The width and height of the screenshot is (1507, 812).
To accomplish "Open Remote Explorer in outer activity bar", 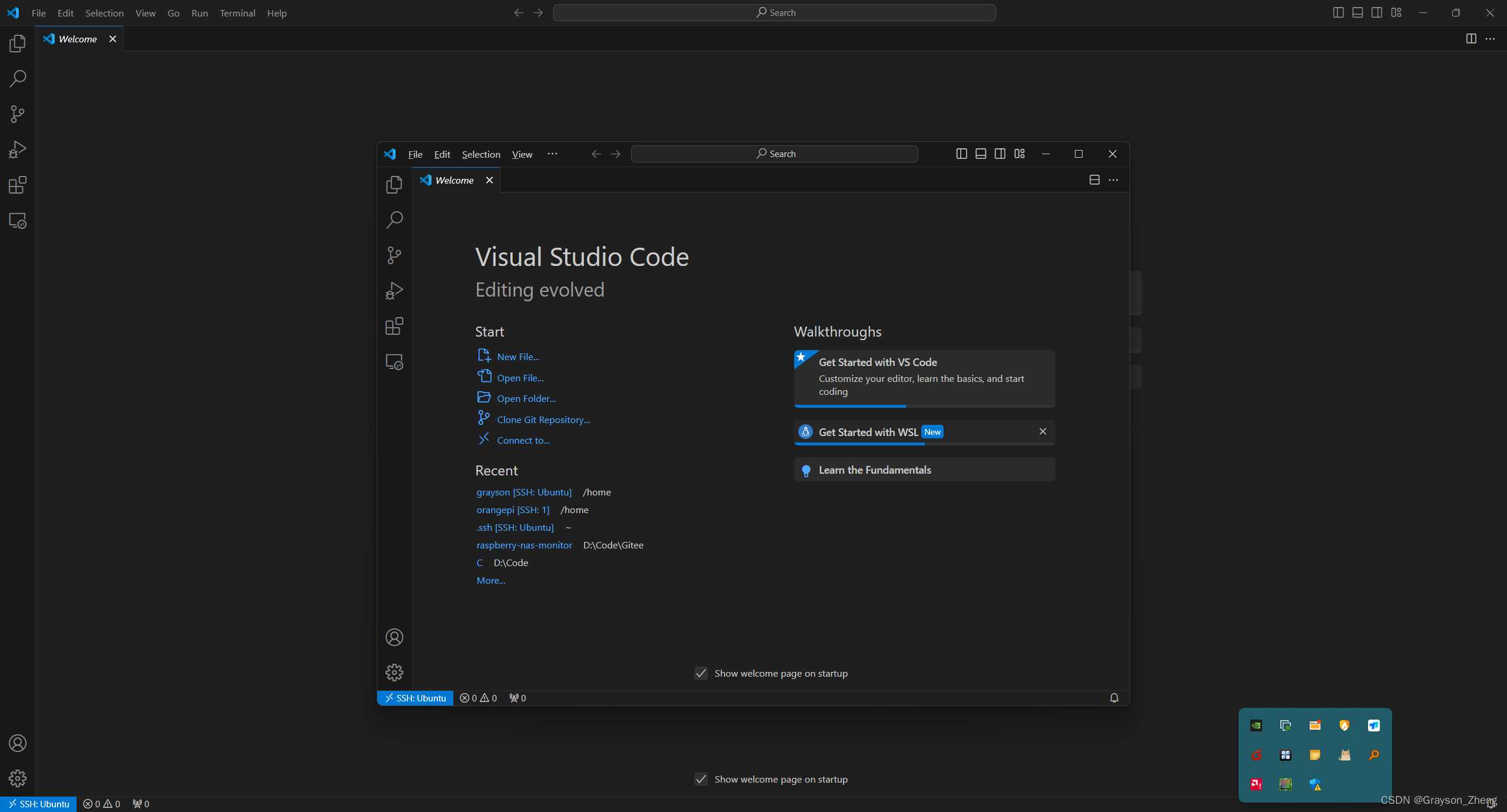I will click(x=18, y=221).
